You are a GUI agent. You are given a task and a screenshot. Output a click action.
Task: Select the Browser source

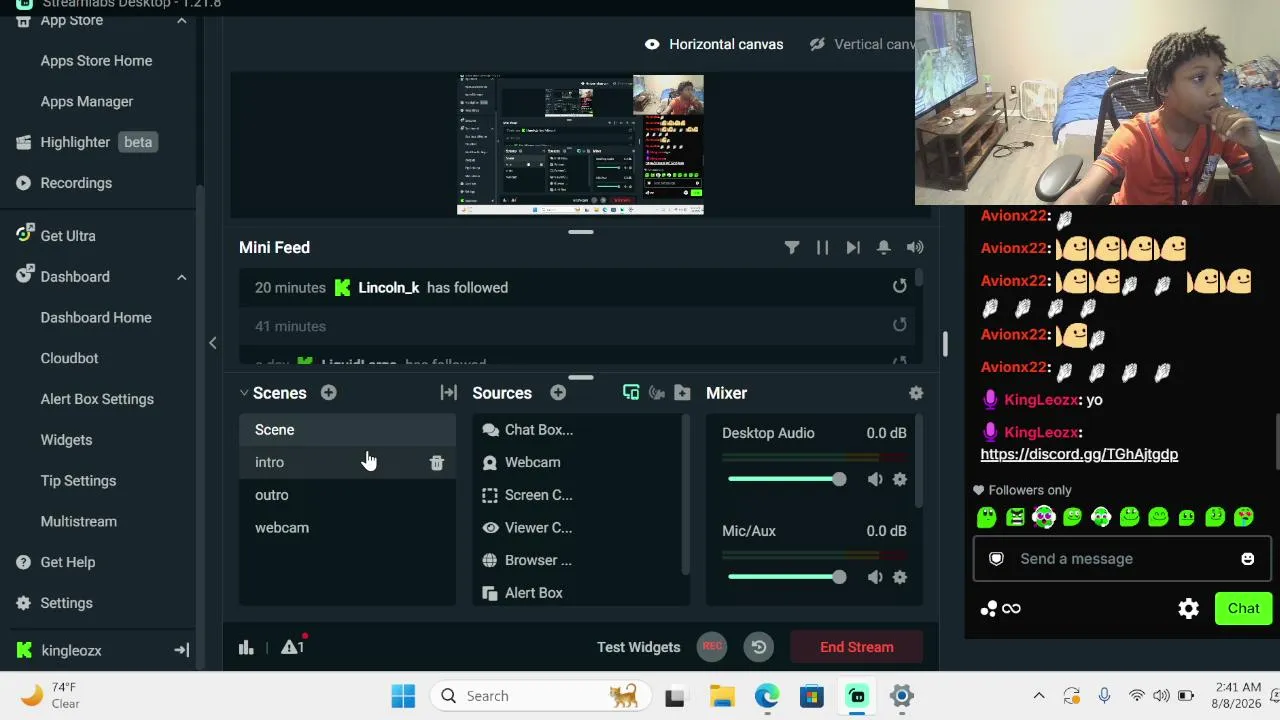(577, 560)
